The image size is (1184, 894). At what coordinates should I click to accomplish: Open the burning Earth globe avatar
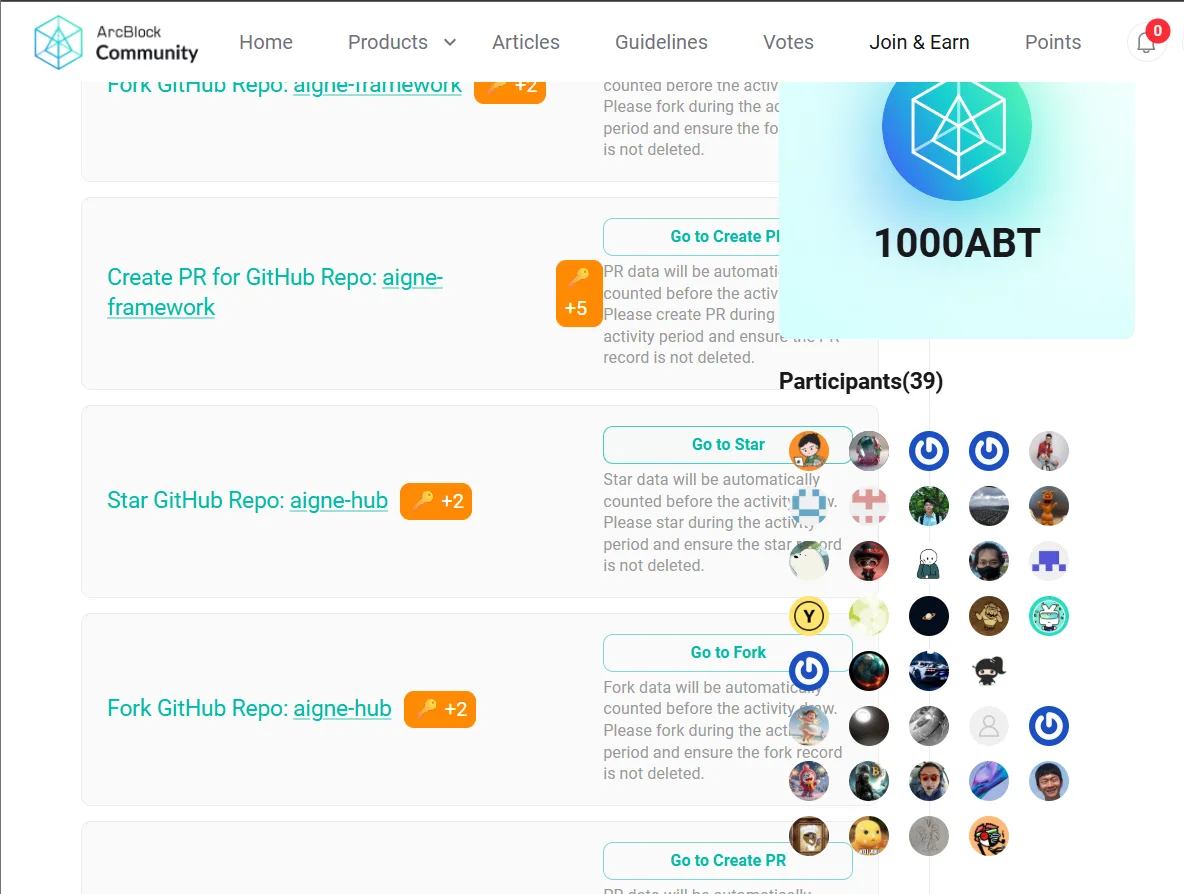(x=868, y=671)
